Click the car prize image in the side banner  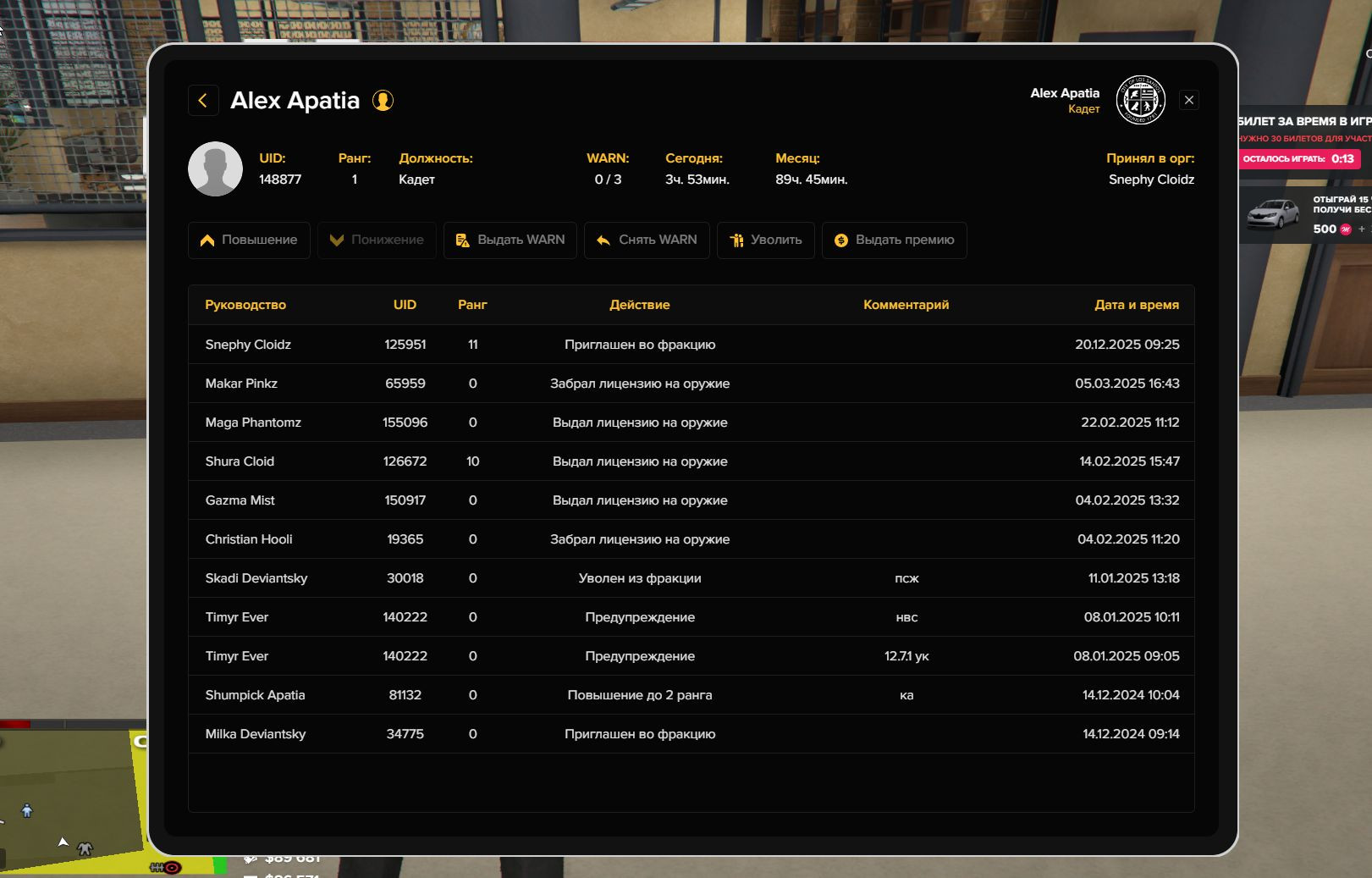pyautogui.click(x=1274, y=214)
